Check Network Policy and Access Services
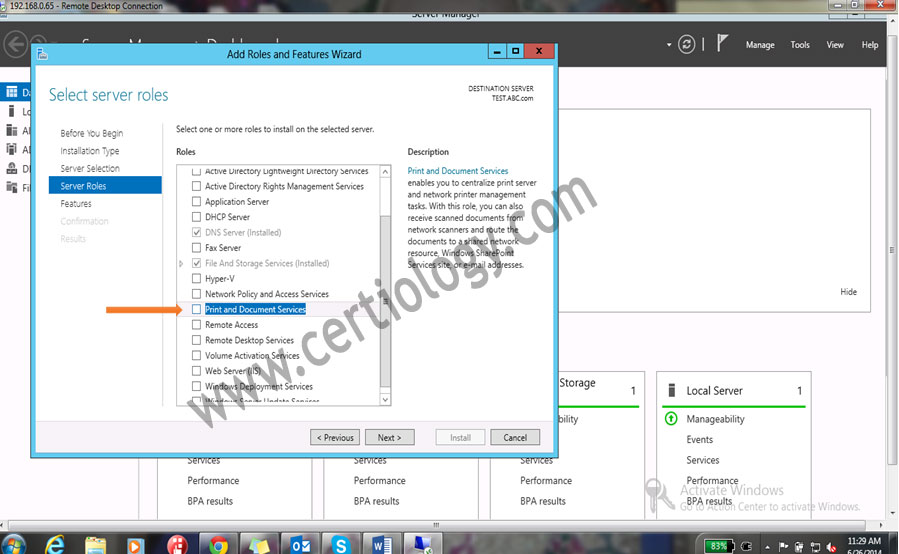899x554 pixels. (196, 294)
